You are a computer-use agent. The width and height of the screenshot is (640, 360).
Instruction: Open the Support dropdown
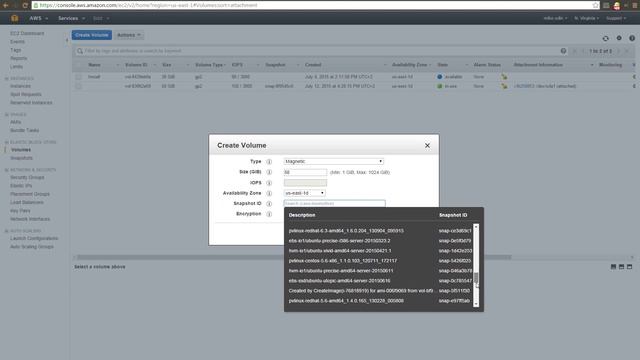(616, 18)
